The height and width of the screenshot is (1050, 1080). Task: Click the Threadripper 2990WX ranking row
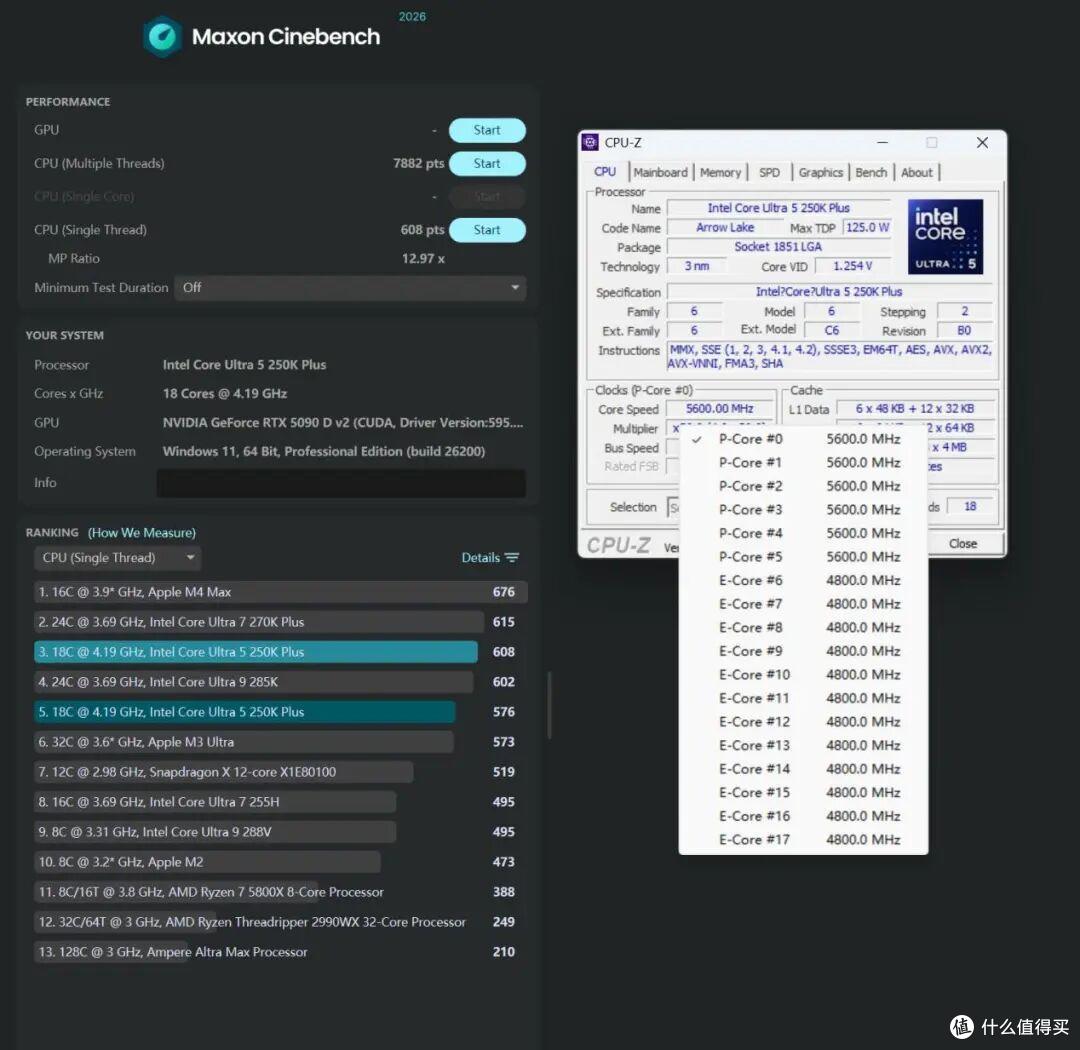coord(280,922)
